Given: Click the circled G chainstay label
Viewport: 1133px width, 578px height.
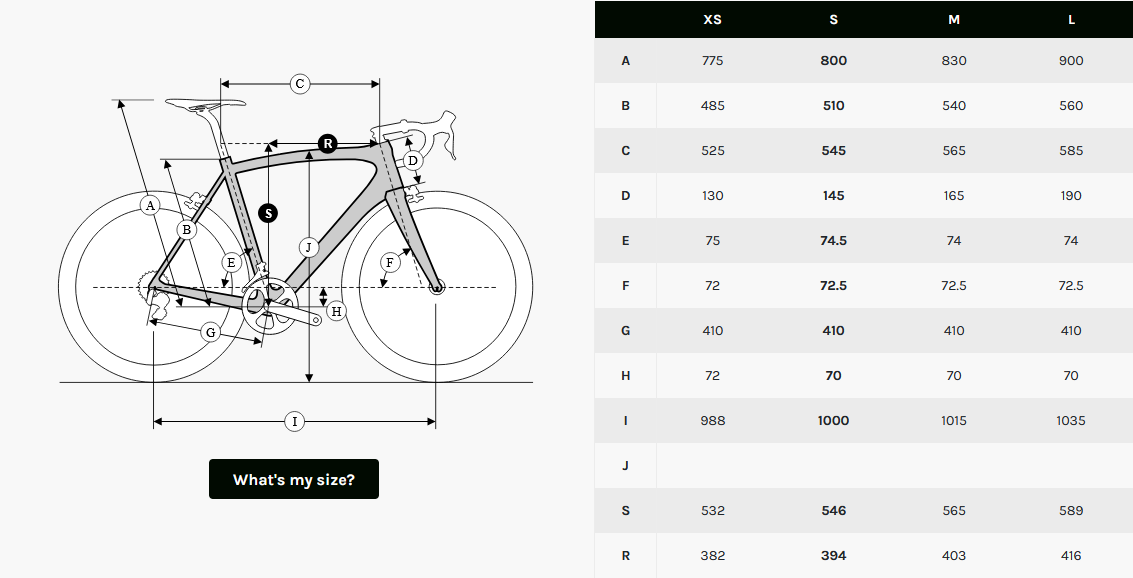Looking at the screenshot, I should tap(211, 332).
